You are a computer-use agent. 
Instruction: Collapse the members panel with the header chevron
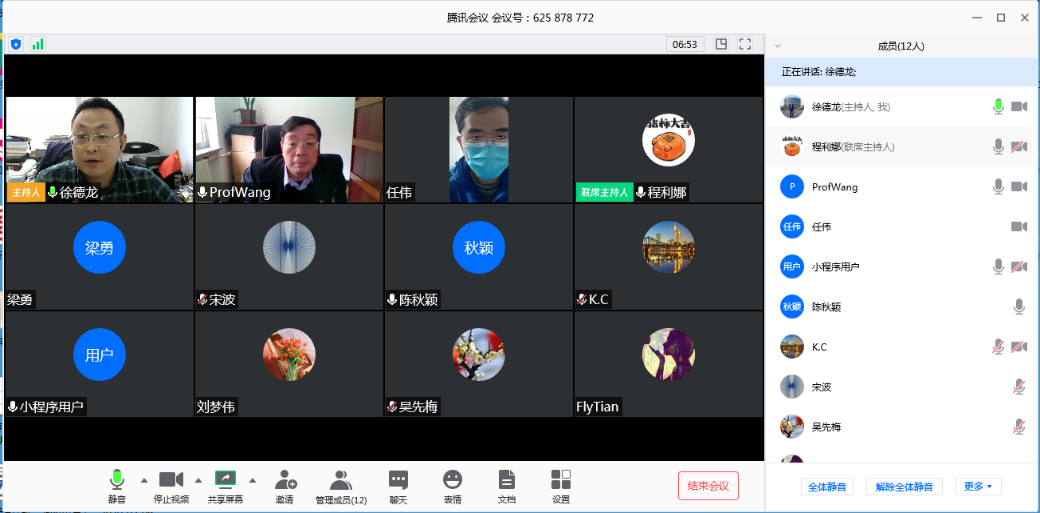(x=778, y=46)
